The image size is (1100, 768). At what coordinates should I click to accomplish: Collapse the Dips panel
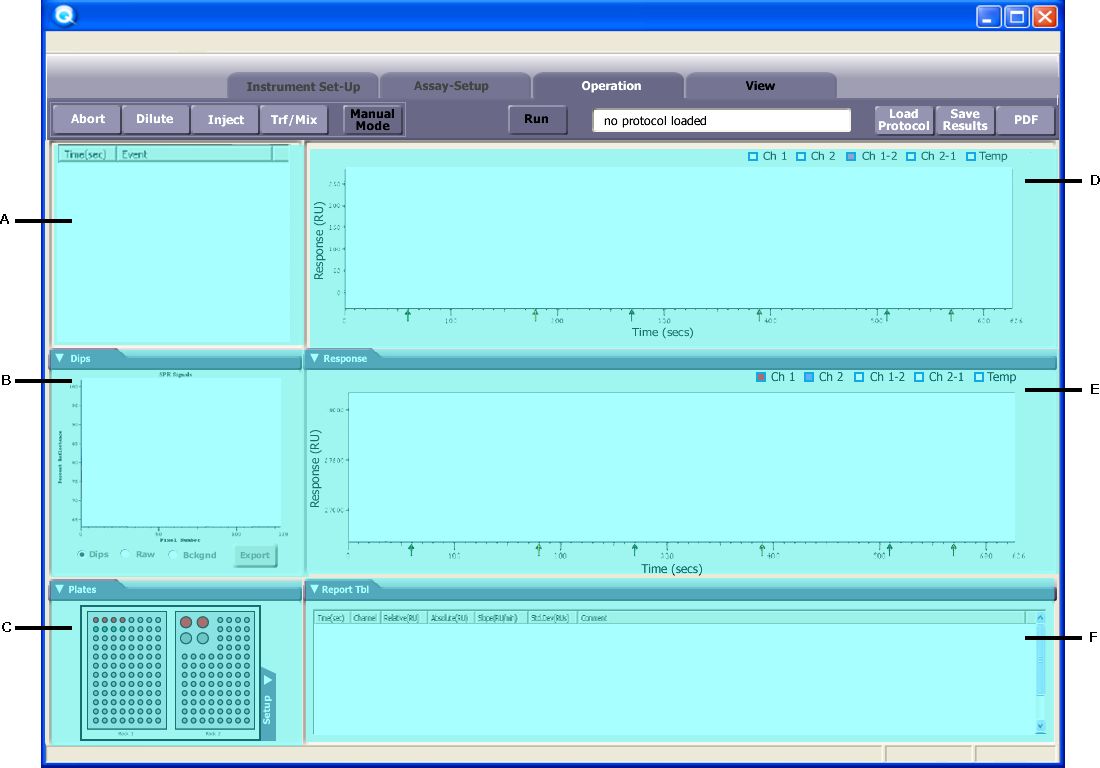pos(60,358)
